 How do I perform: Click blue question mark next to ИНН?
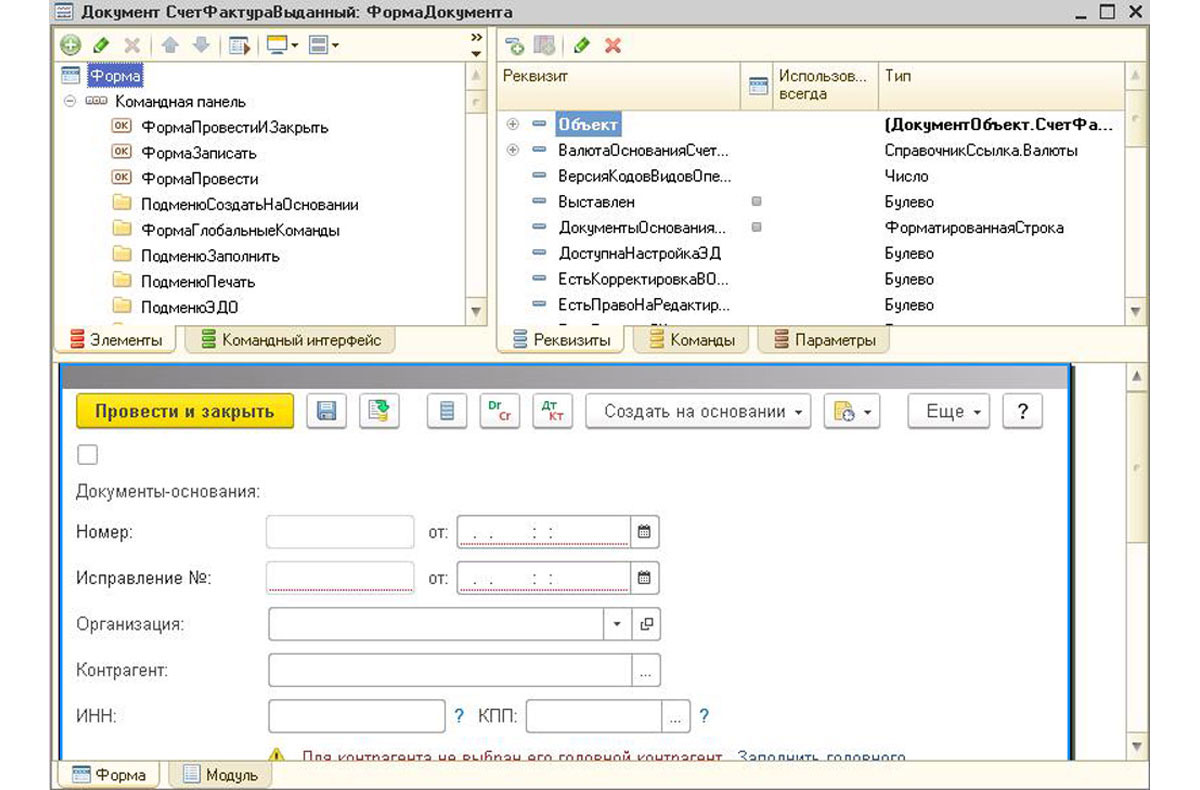pos(459,716)
